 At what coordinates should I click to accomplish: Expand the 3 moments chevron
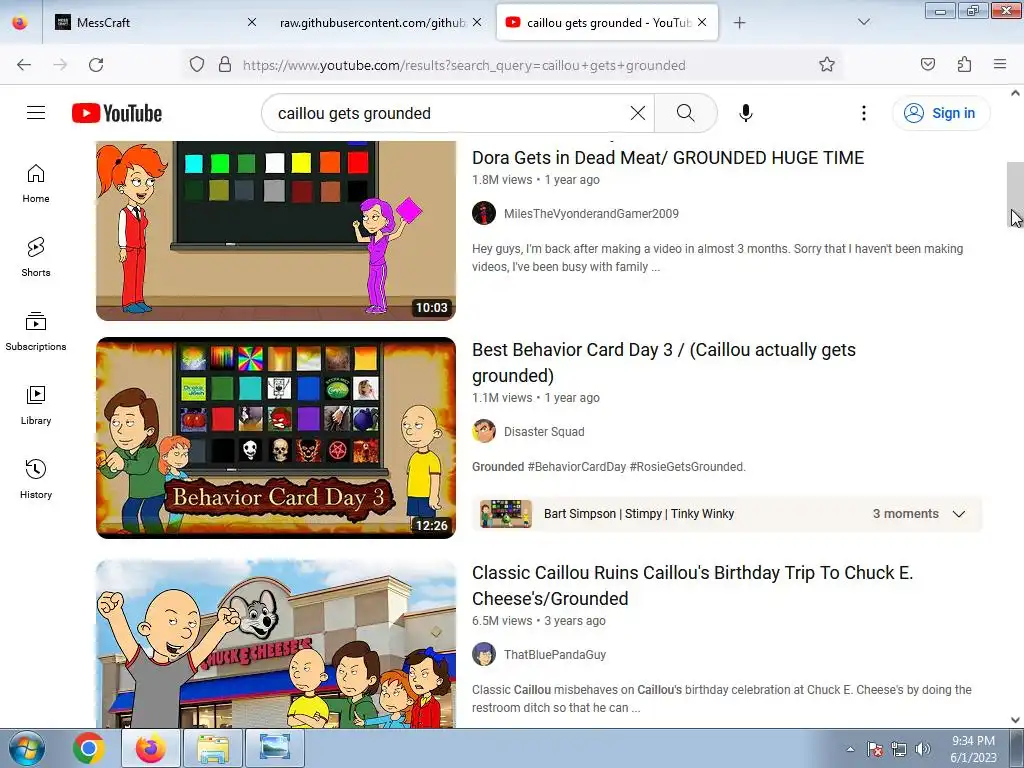pos(959,514)
